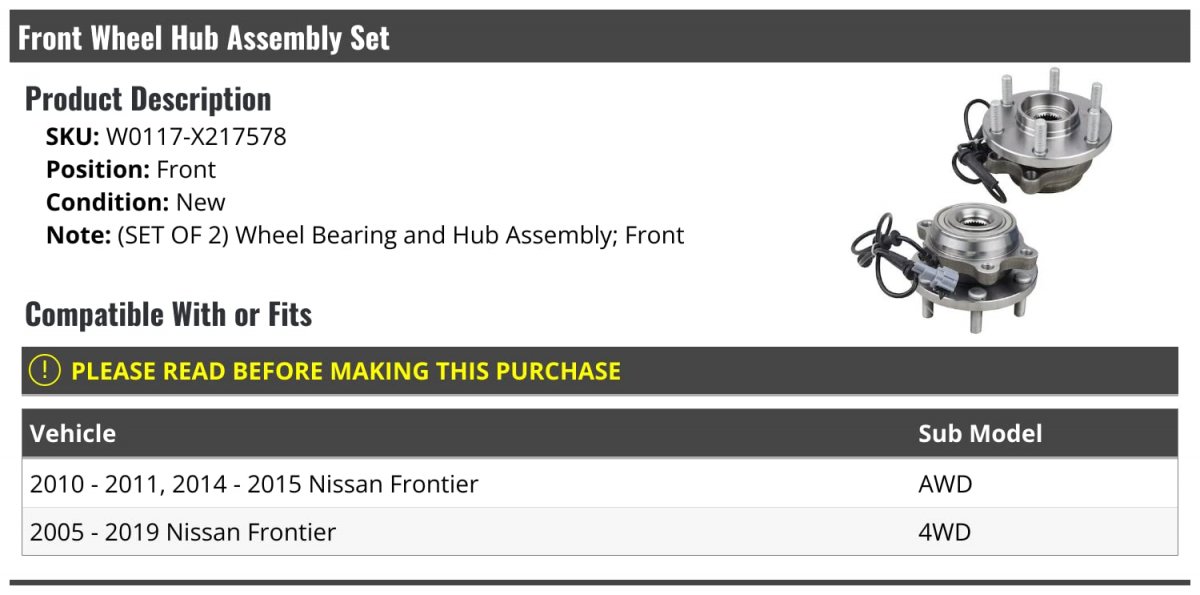Click the SKU number W0117-X217578
The image size is (1200, 595).
point(196,136)
